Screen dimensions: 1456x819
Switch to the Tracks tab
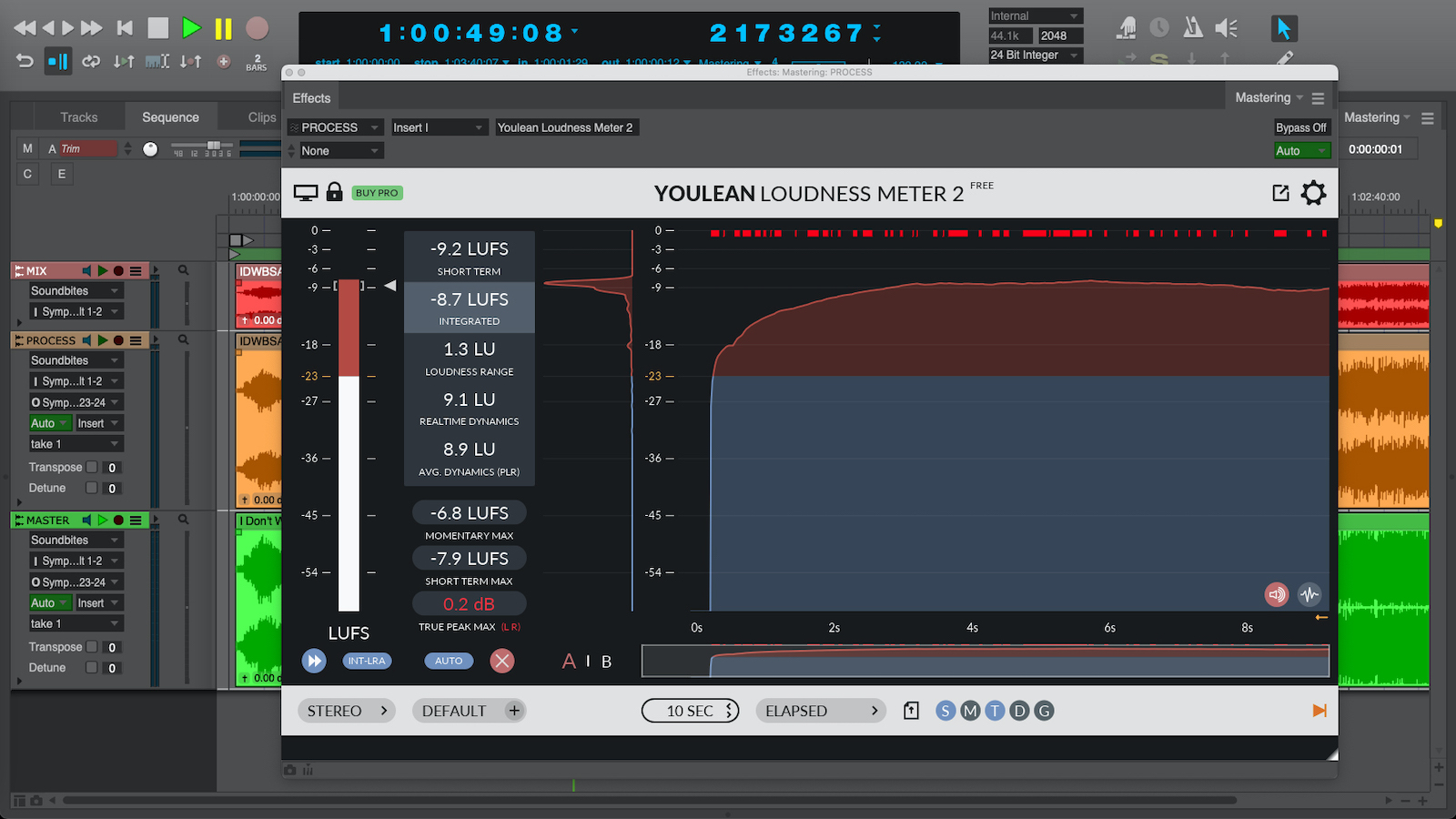(x=78, y=117)
